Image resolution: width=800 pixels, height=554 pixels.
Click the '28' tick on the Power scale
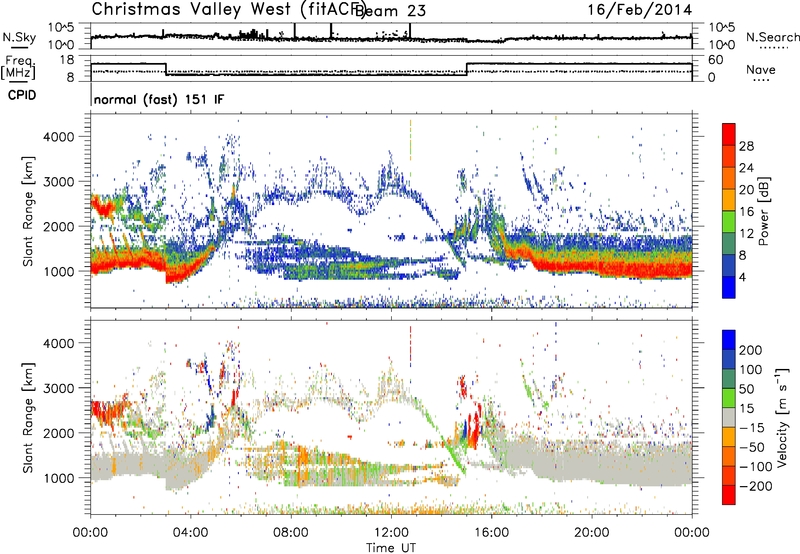click(x=746, y=146)
